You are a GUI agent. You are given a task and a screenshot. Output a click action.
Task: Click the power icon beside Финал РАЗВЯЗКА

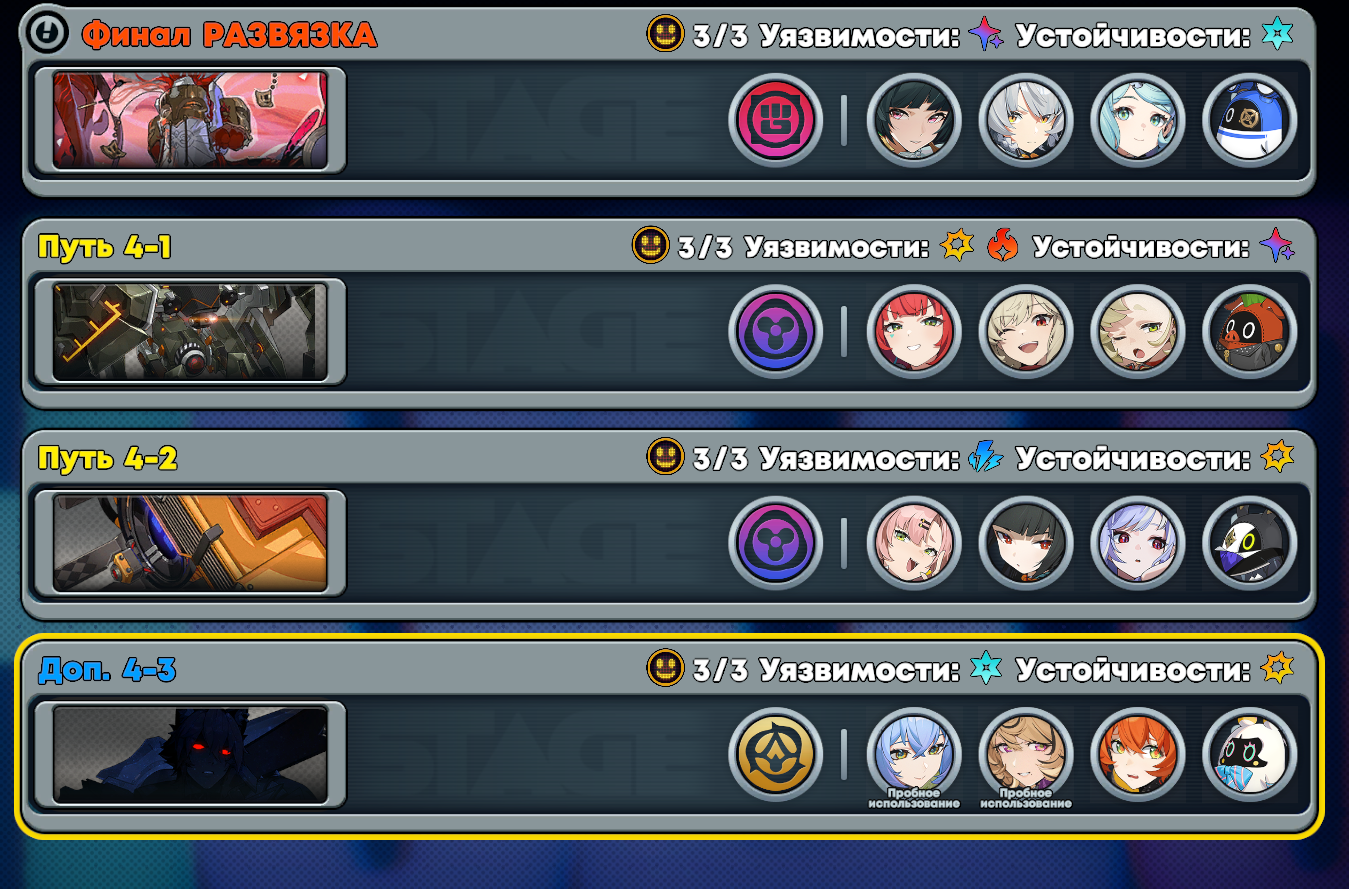(47, 33)
